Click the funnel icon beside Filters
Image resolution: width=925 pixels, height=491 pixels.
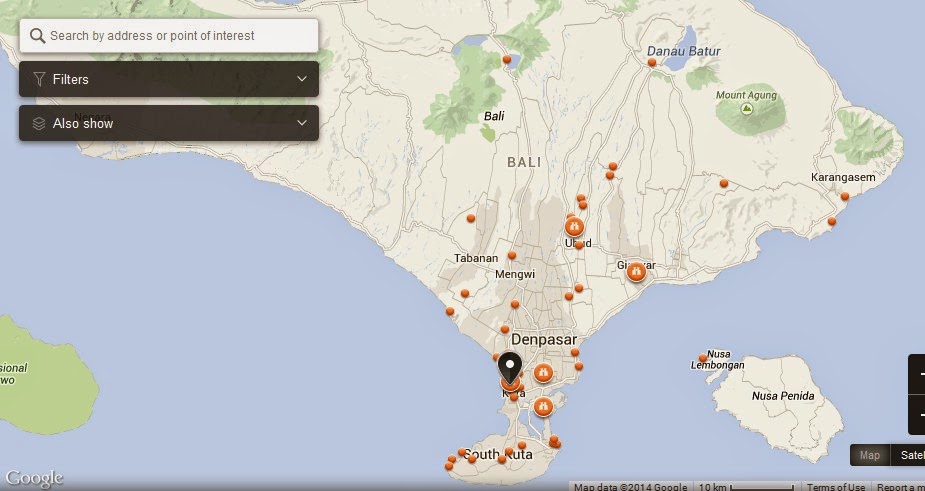tap(39, 79)
